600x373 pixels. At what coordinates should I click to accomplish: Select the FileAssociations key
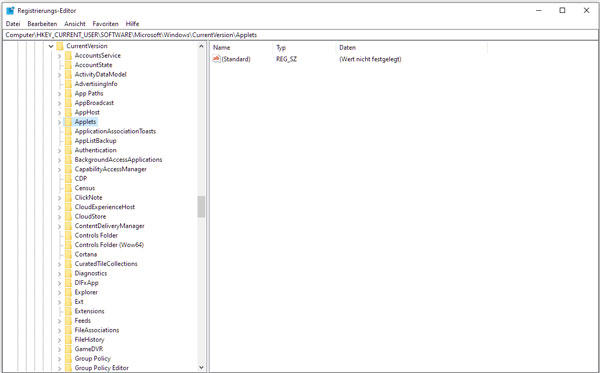point(97,330)
